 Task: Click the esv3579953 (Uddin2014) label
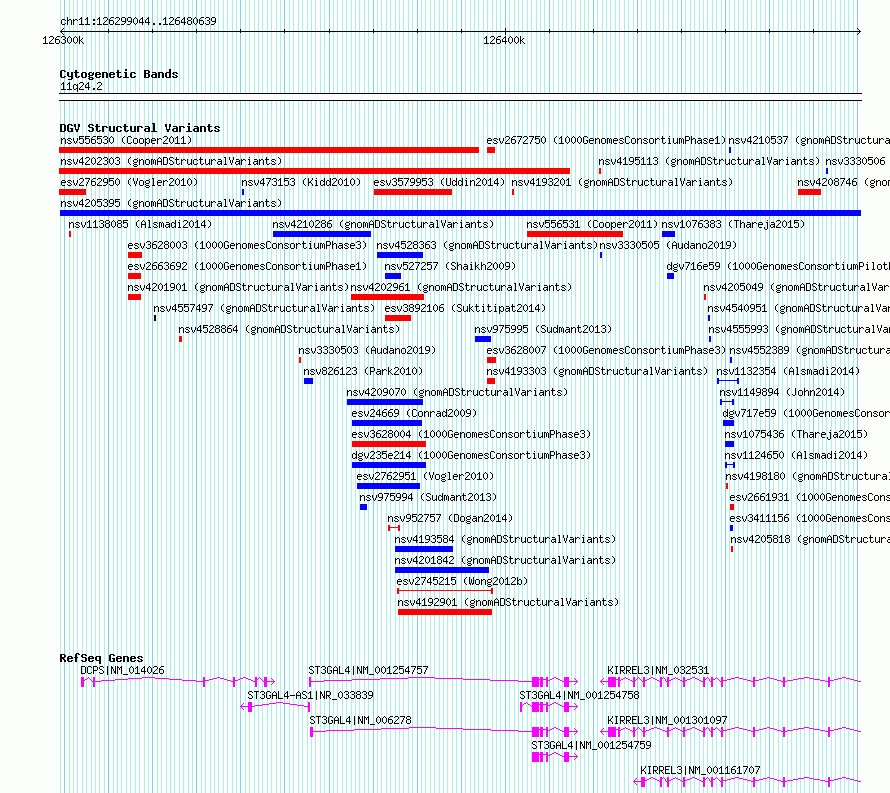(439, 182)
